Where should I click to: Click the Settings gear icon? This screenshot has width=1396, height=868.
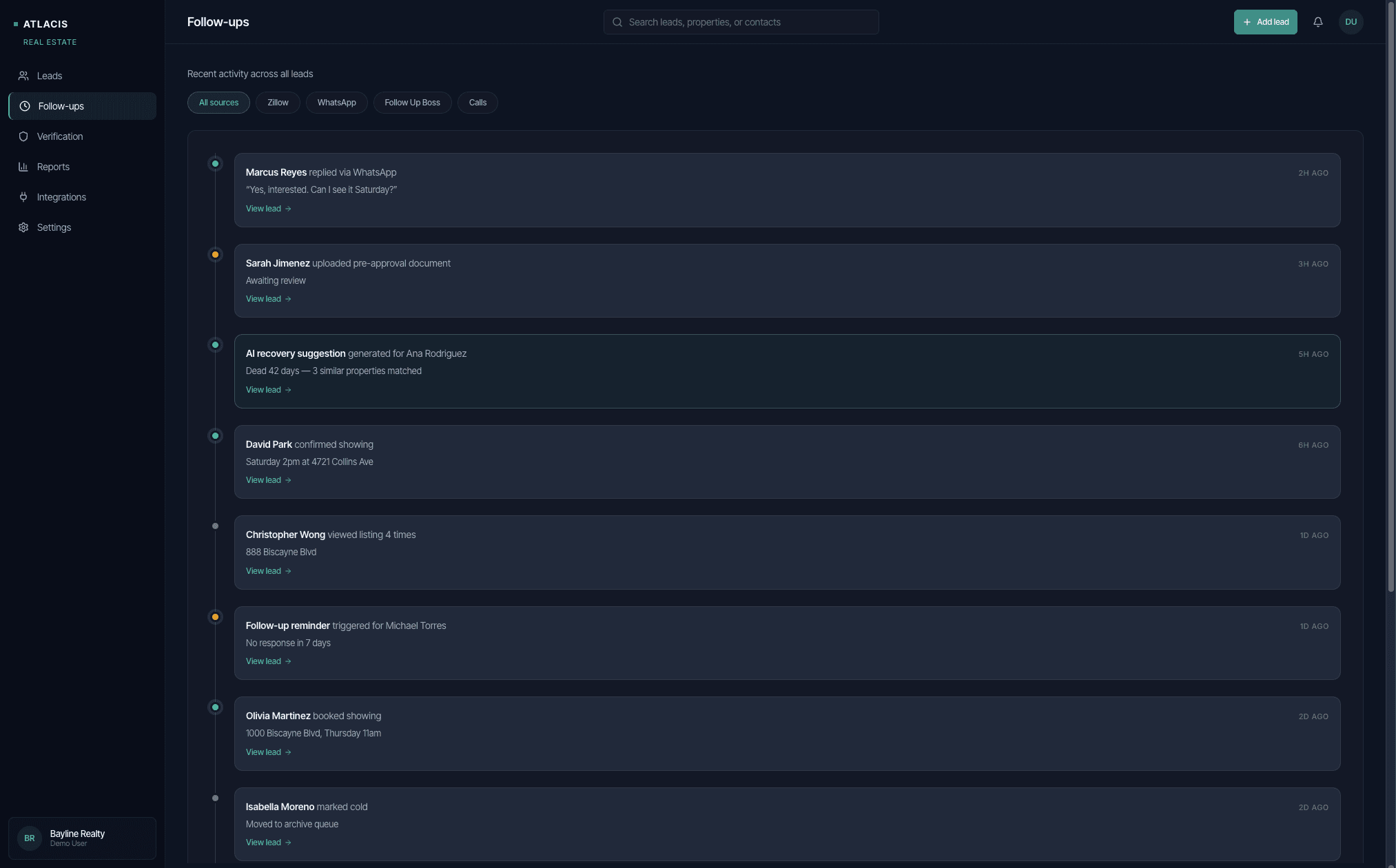pyautogui.click(x=23, y=227)
